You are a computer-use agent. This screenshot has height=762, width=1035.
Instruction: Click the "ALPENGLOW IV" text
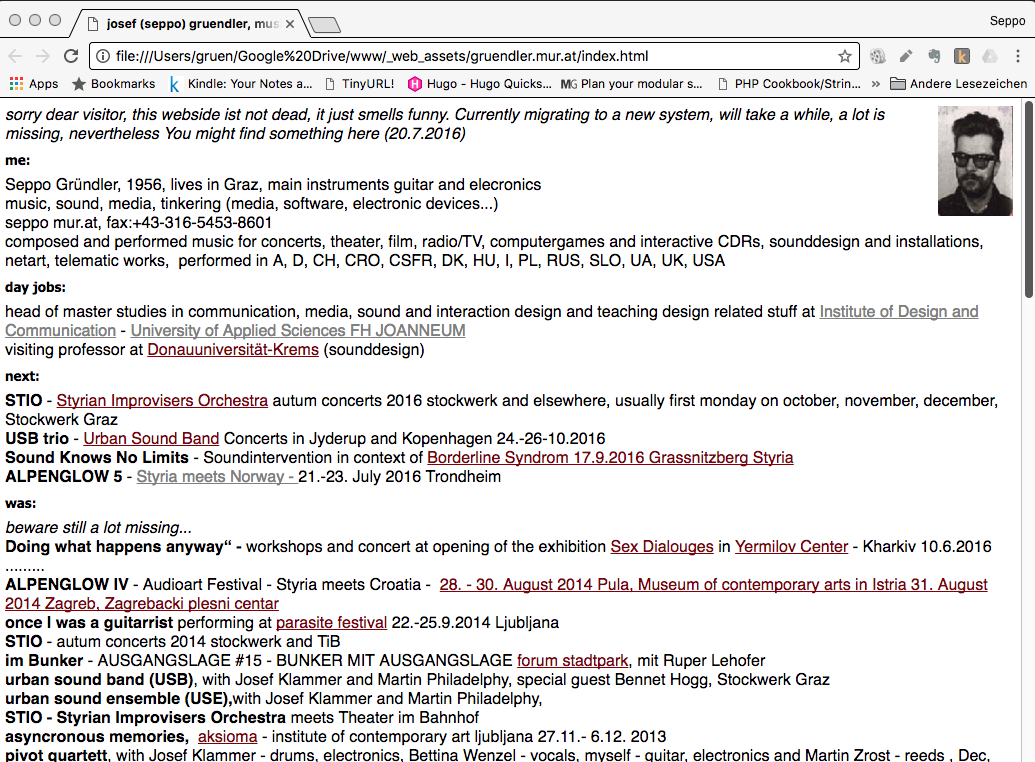(x=67, y=584)
